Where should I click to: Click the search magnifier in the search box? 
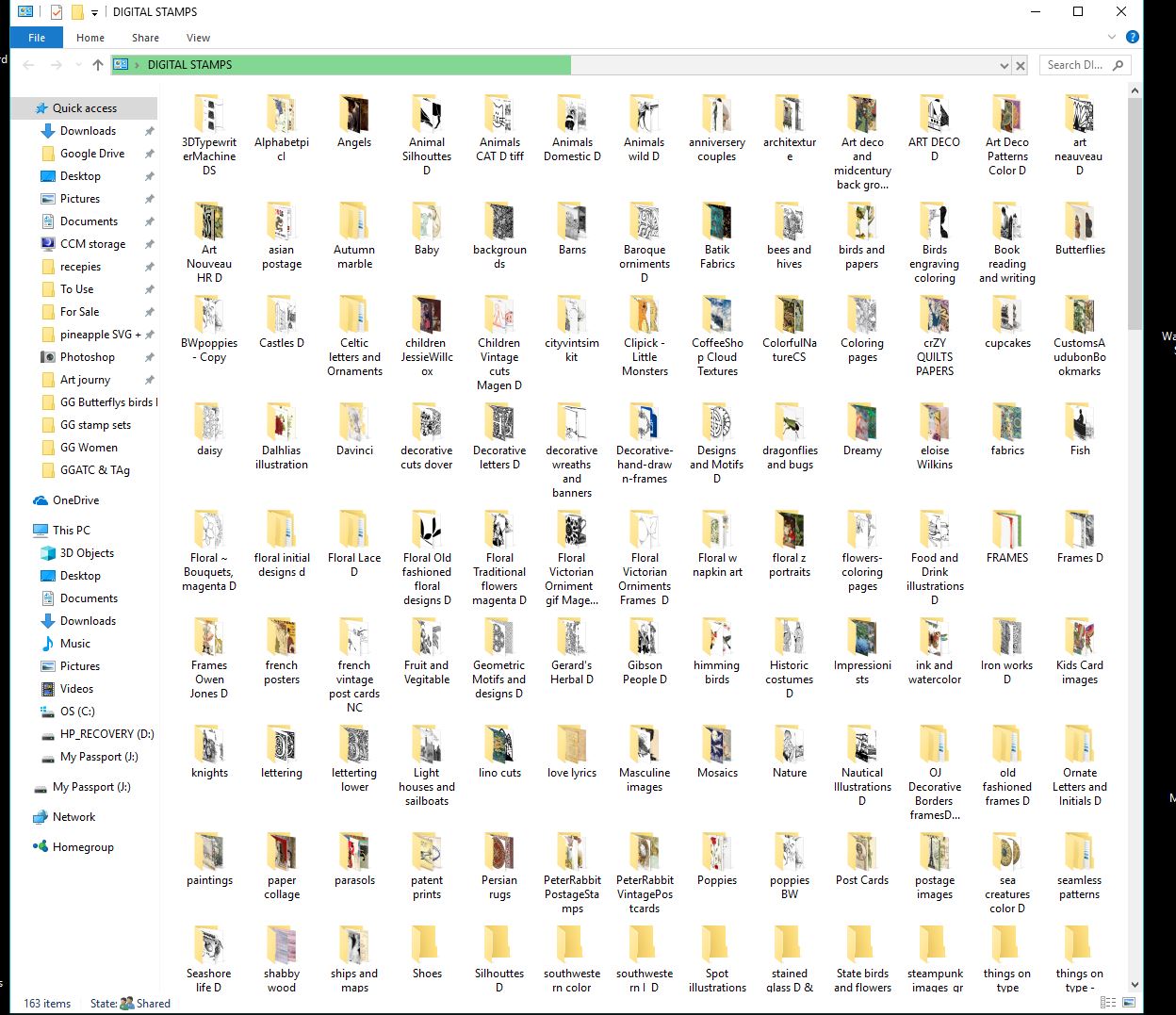[x=1118, y=64]
